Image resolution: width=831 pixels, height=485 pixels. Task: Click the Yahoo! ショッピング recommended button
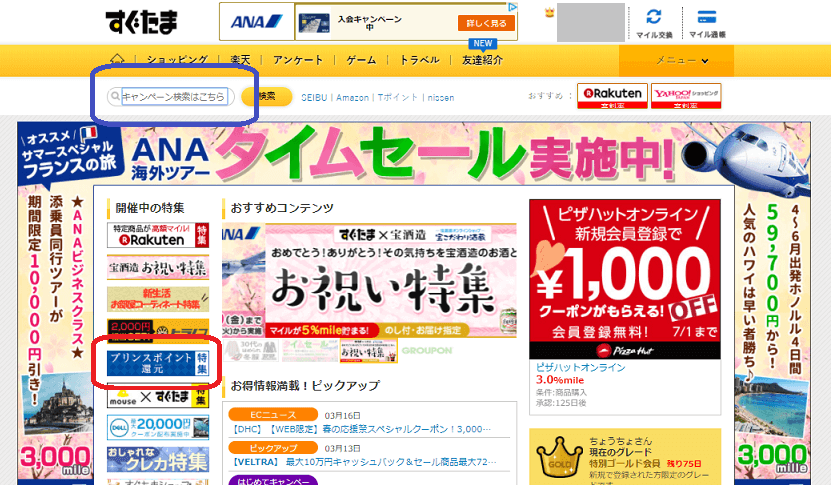point(686,96)
